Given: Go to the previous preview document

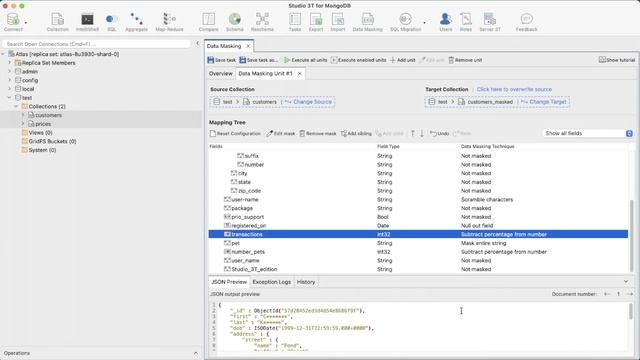Looking at the screenshot, I should click(x=607, y=294).
